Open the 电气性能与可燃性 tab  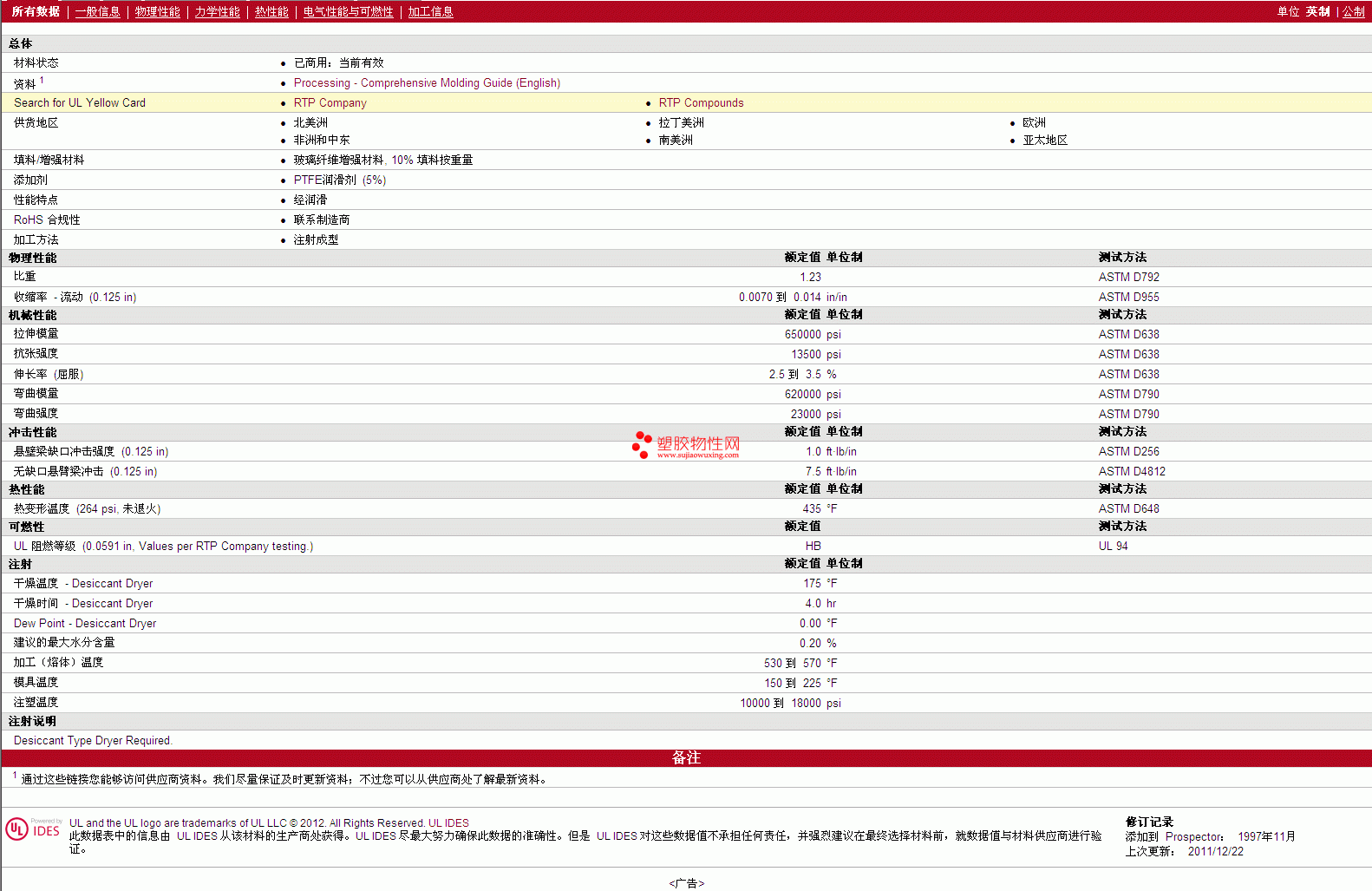click(348, 12)
